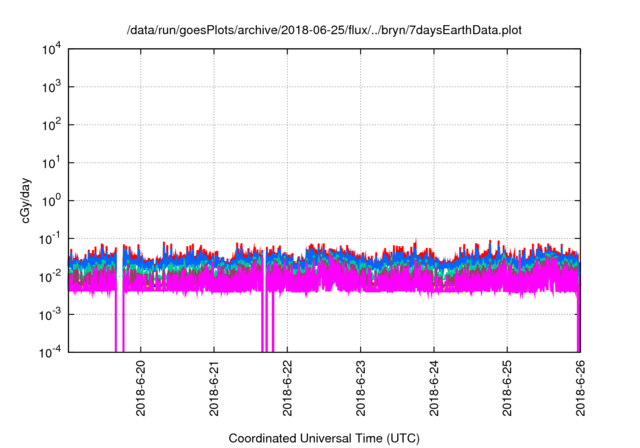The height and width of the screenshot is (448, 640).
Task: Click the 2018-6-21 date tick label
Action: [214, 388]
